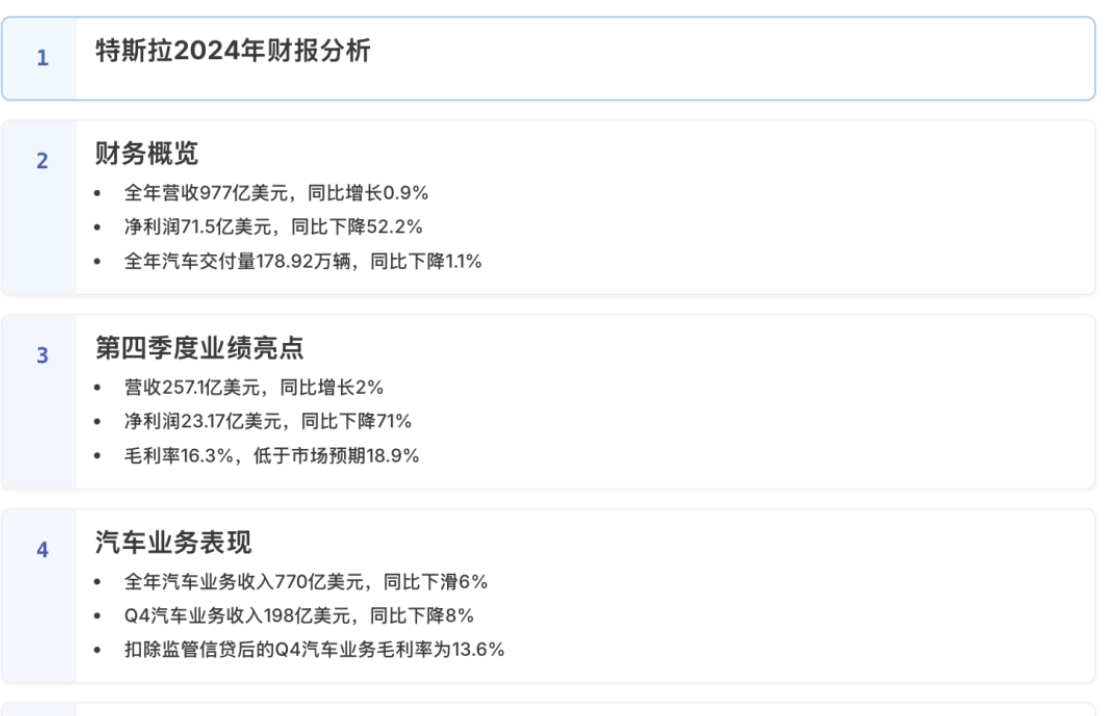Click the slide number 3 label
Image resolution: width=1116 pixels, height=716 pixels.
pyautogui.click(x=43, y=355)
